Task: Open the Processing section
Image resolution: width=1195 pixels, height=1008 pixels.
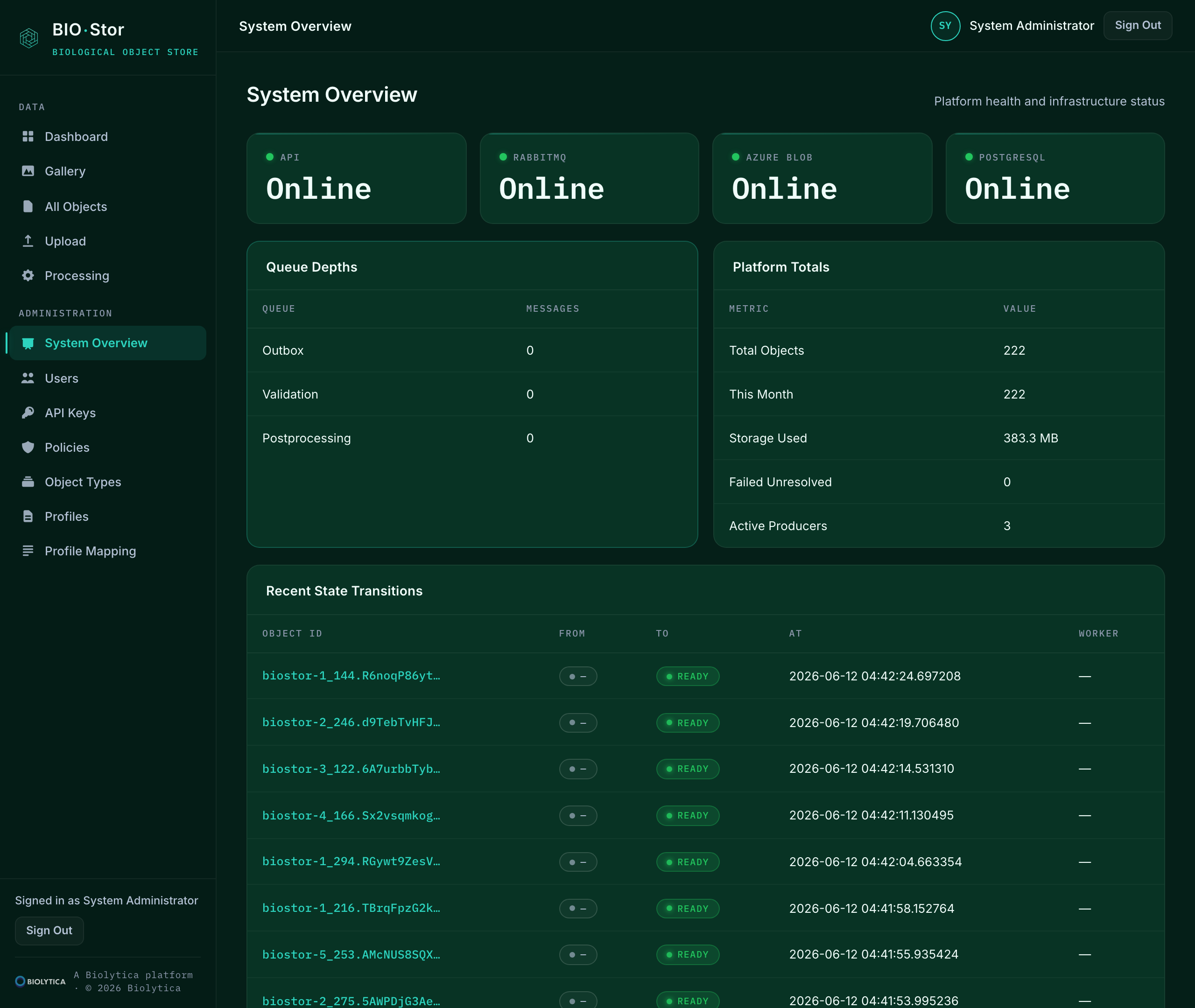Action: (x=107, y=275)
